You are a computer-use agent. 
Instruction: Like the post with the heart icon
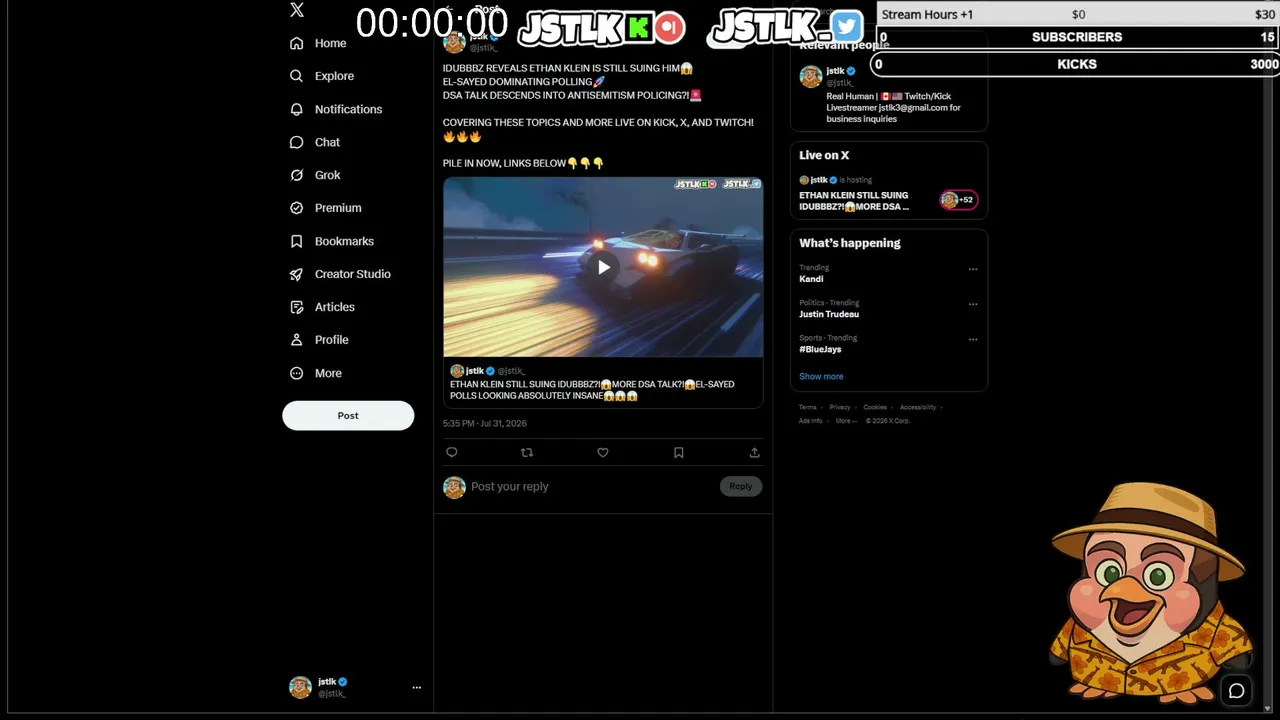603,452
